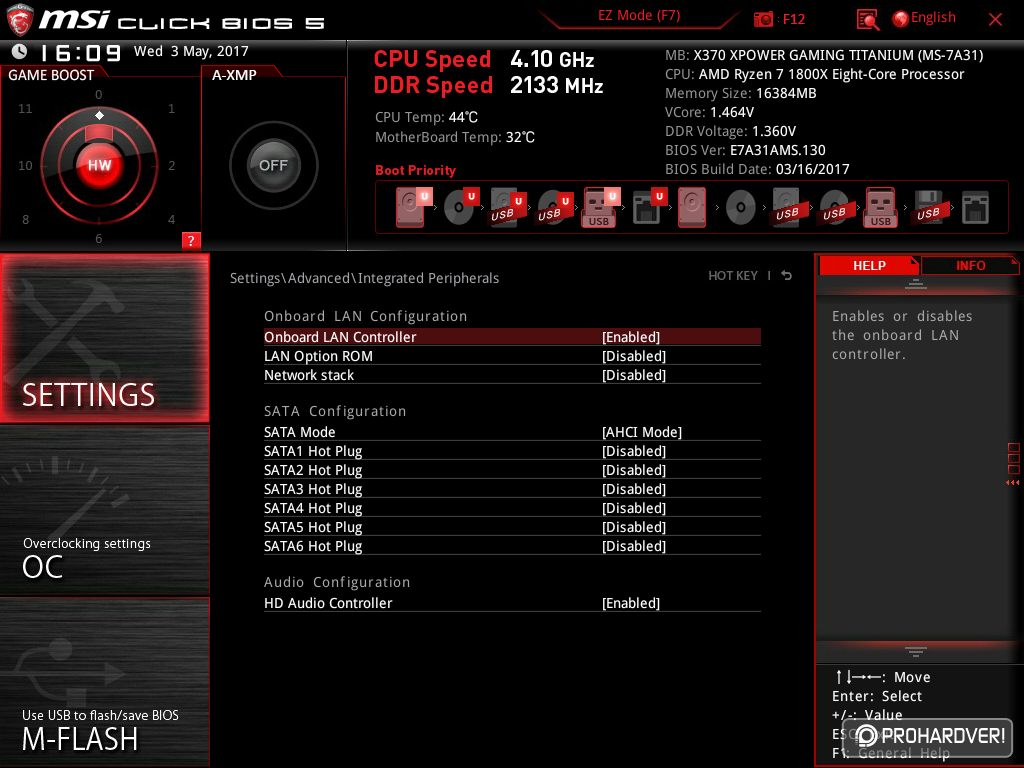Click the red question mark help icon

[x=191, y=240]
